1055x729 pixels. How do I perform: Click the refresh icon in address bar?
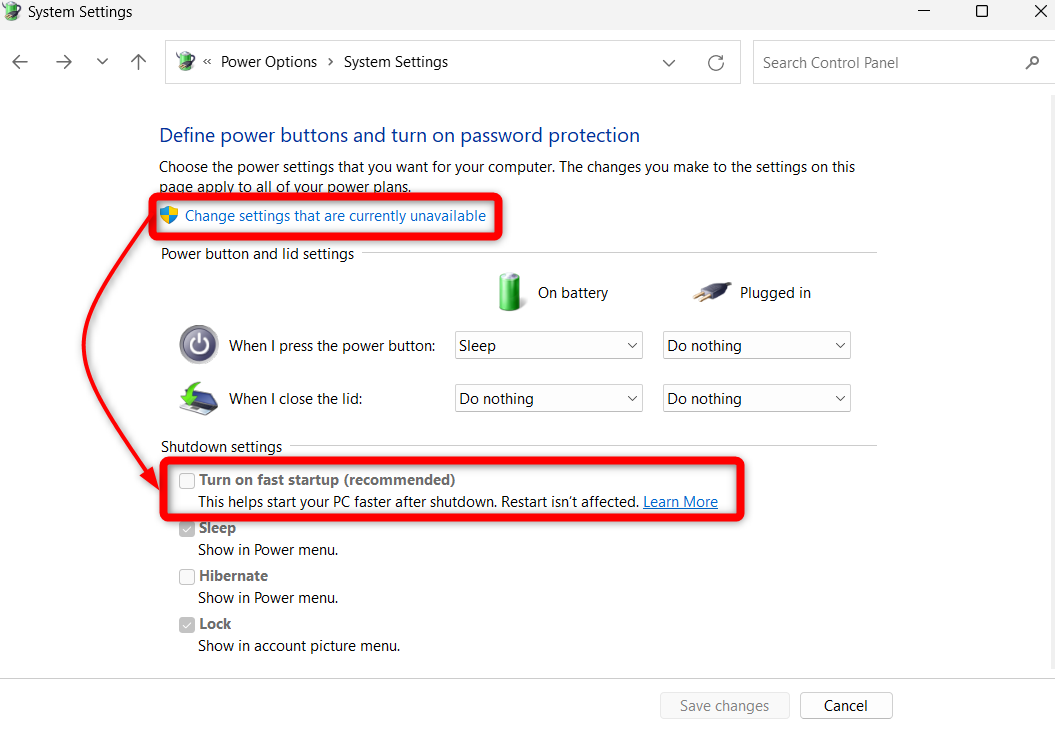coord(715,62)
